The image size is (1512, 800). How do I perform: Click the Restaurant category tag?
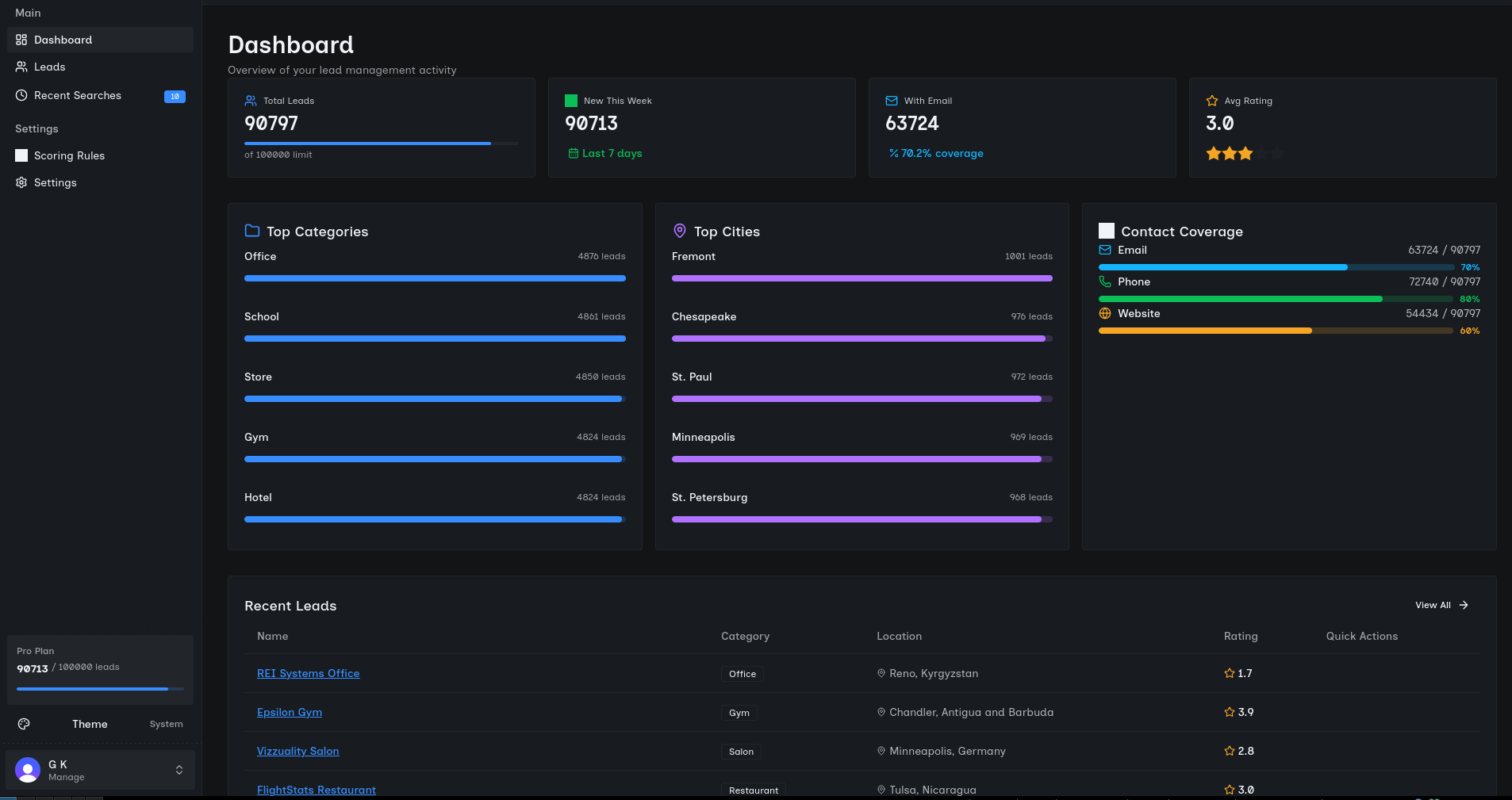click(x=754, y=790)
